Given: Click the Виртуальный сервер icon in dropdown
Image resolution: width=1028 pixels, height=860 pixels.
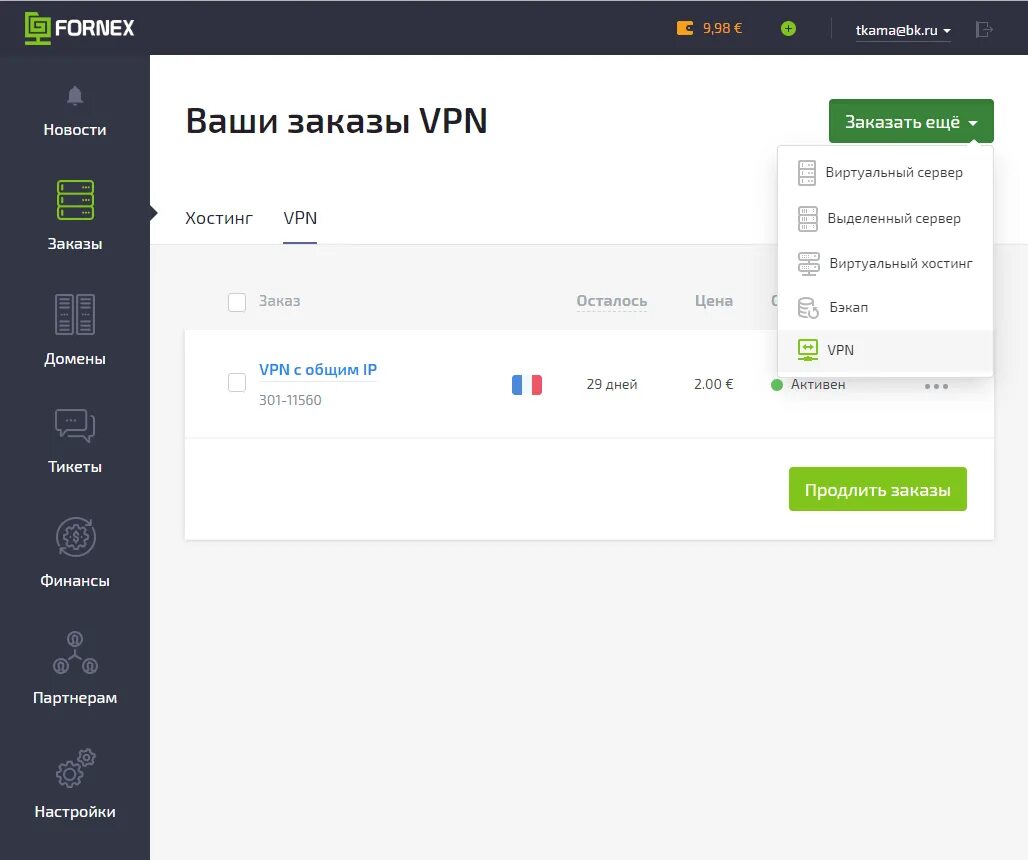Looking at the screenshot, I should point(807,173).
